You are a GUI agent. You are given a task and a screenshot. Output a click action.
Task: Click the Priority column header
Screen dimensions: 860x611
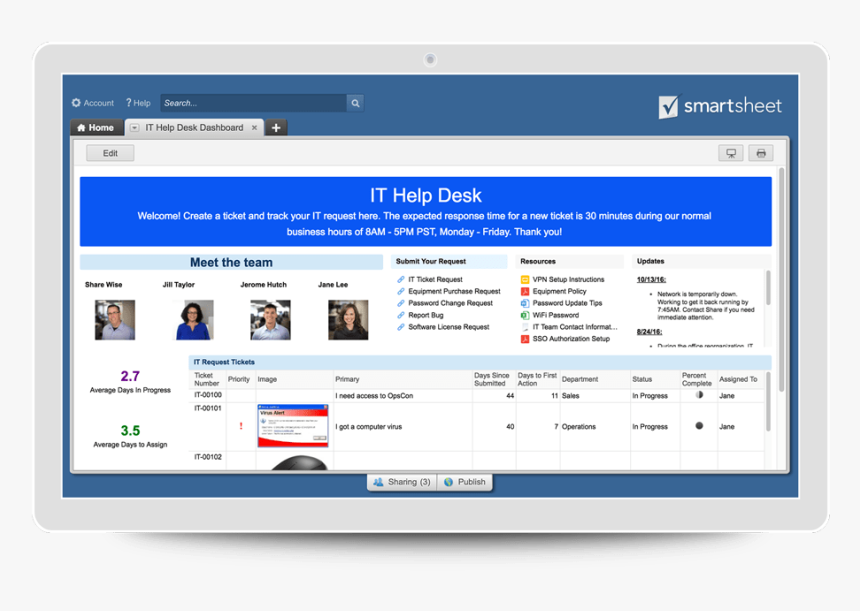(239, 379)
